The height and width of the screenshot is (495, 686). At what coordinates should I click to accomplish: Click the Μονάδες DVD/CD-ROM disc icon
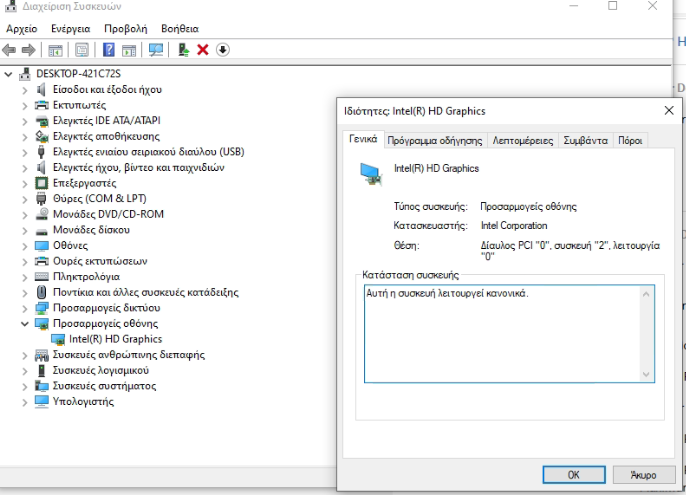pyautogui.click(x=42, y=214)
